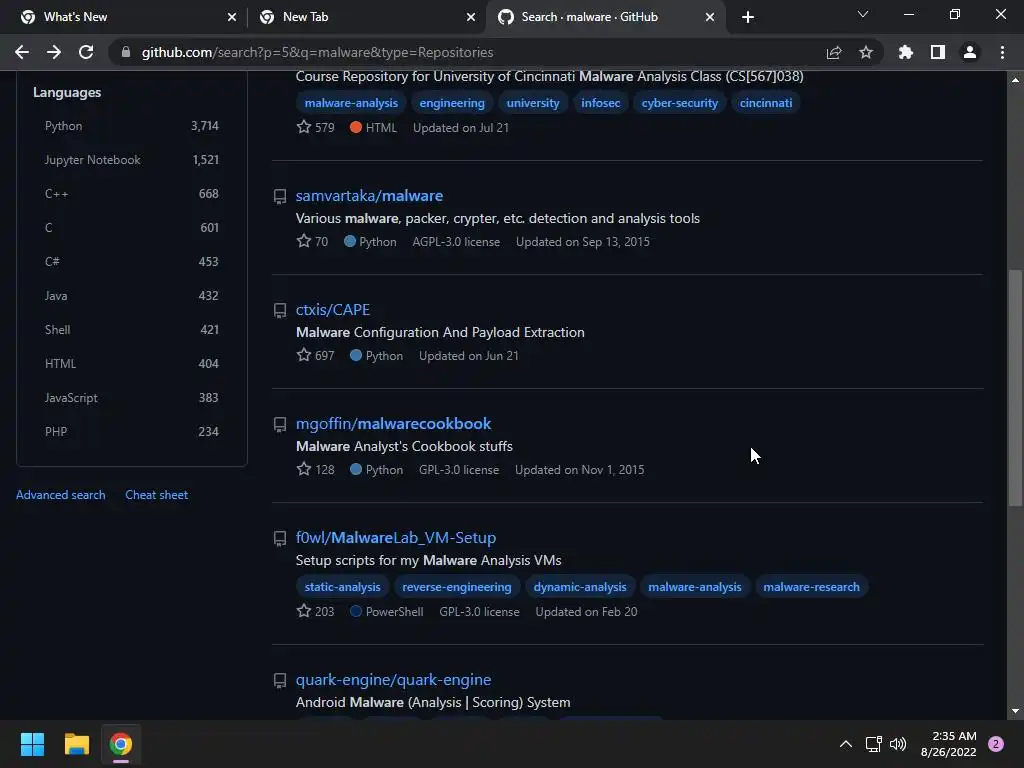The width and height of the screenshot is (1024, 768).
Task: Open samvartaka/malware repository
Action: point(369,196)
